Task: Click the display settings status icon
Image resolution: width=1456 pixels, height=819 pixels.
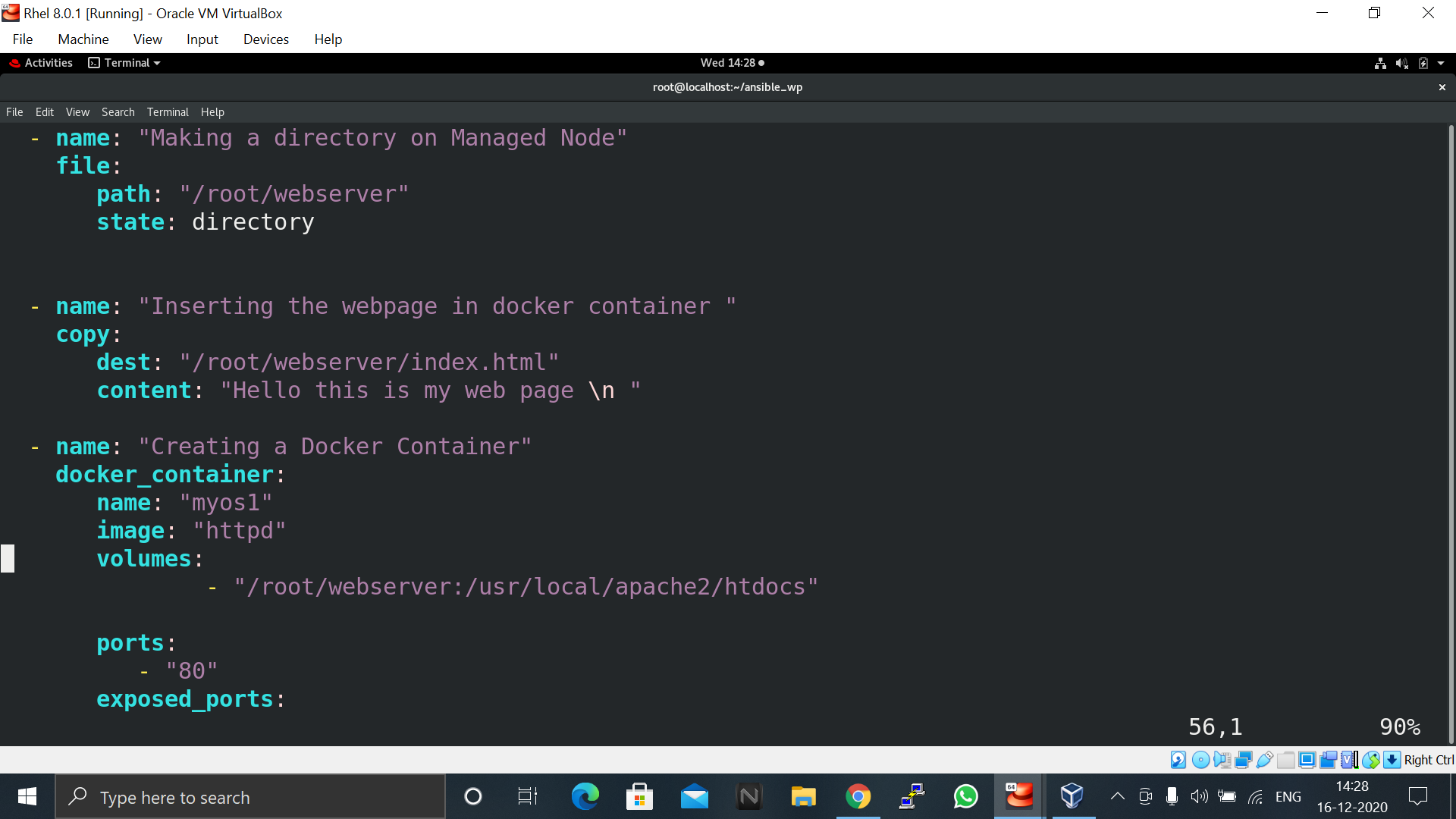Action: click(x=1307, y=760)
